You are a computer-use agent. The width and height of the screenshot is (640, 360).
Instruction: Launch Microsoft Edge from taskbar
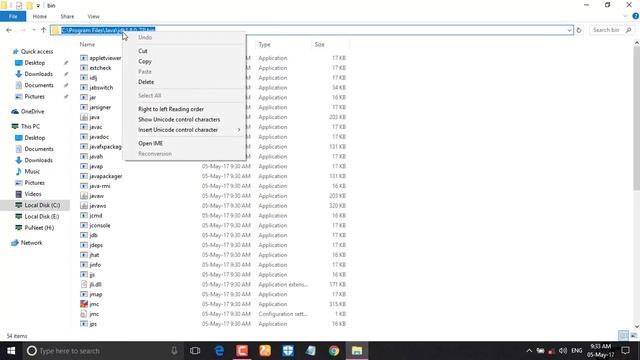[219, 351]
